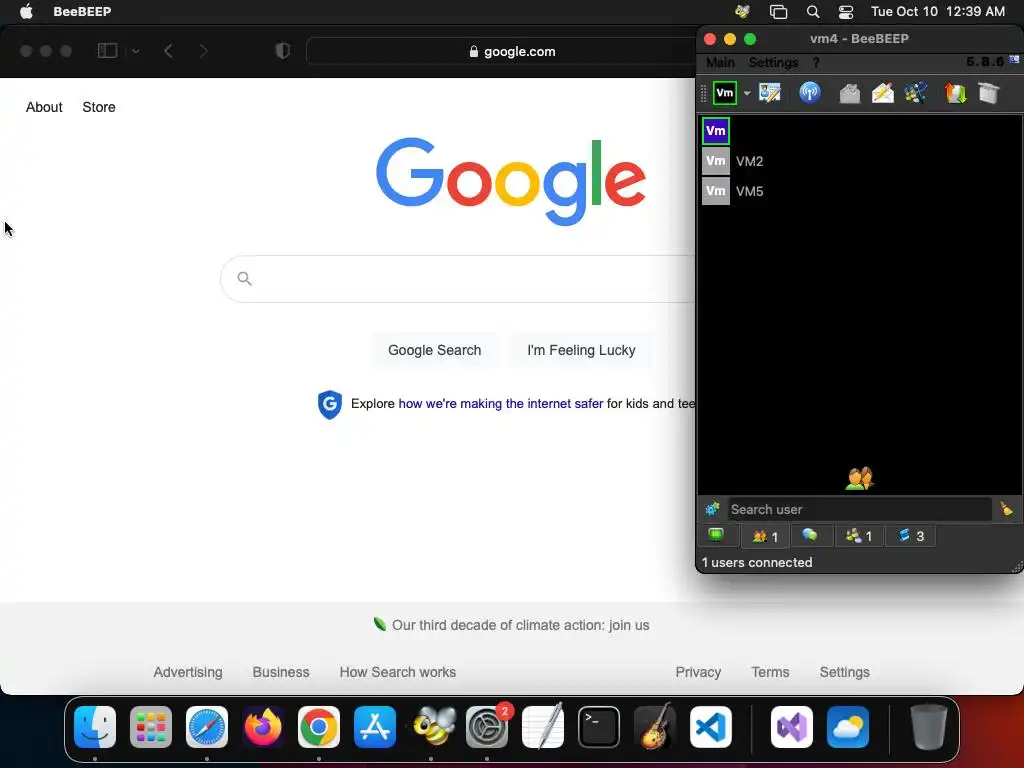
Task: Open the edit profile icon in BeeBEEP toolbar
Action: (770, 93)
